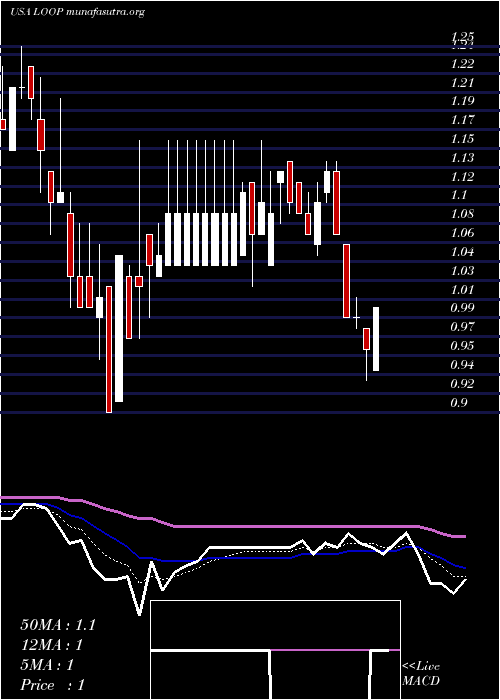Image resolution: width=500 pixels, height=700 pixels.
Task: Click the 0.94 price axis label
Action: 462,365
